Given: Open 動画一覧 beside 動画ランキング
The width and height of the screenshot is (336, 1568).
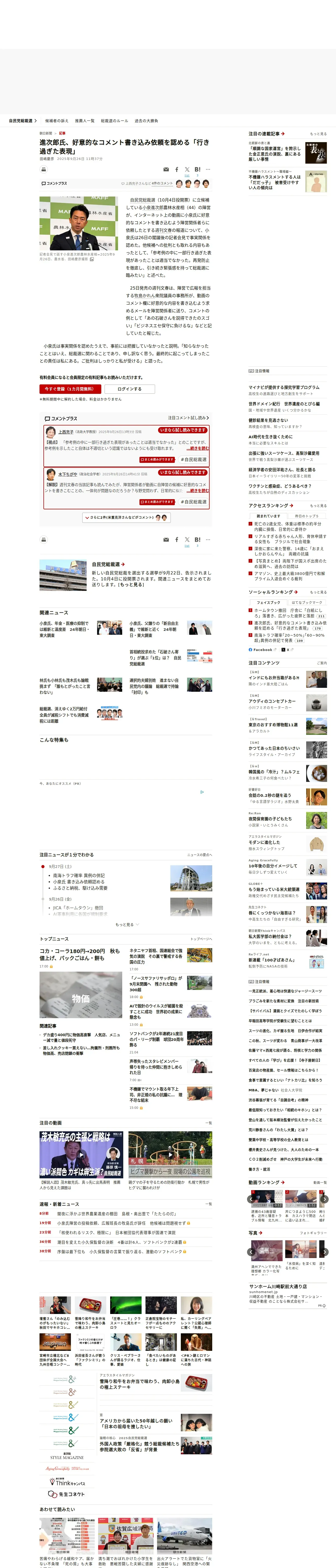Looking at the screenshot, I should pyautogui.click(x=320, y=1183).
